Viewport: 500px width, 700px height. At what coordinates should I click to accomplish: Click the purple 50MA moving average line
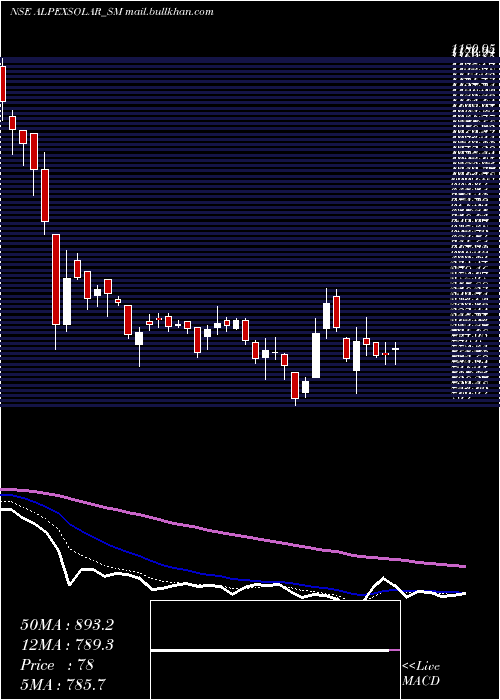232,534
